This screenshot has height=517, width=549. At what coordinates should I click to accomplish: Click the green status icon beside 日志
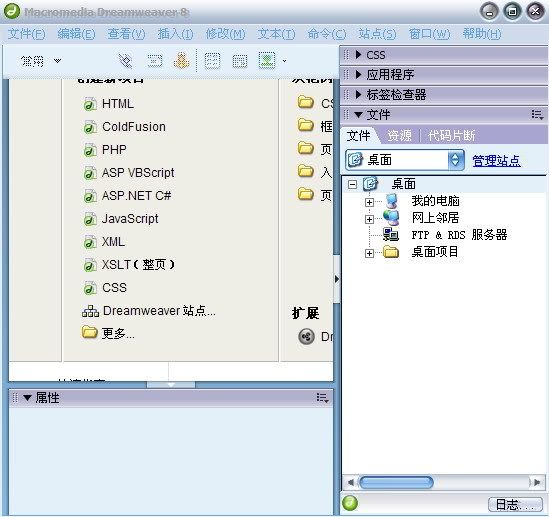coord(350,503)
